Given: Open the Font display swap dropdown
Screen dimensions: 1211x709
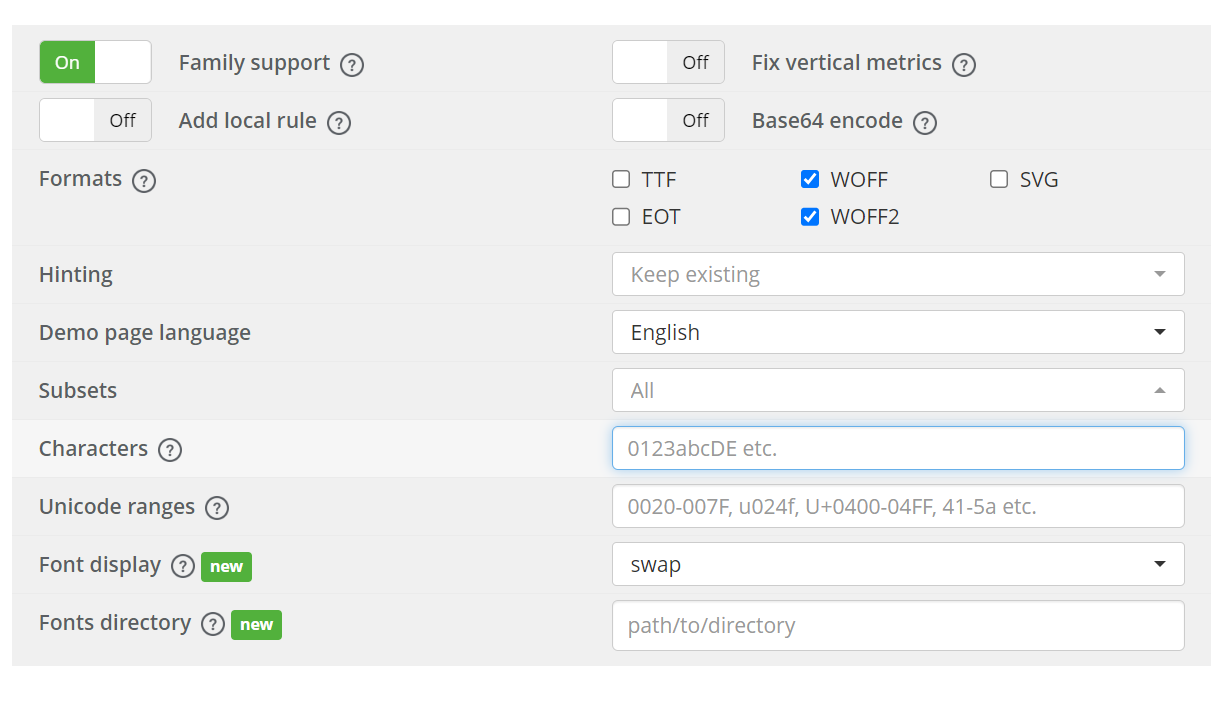Looking at the screenshot, I should pyautogui.click(x=897, y=564).
